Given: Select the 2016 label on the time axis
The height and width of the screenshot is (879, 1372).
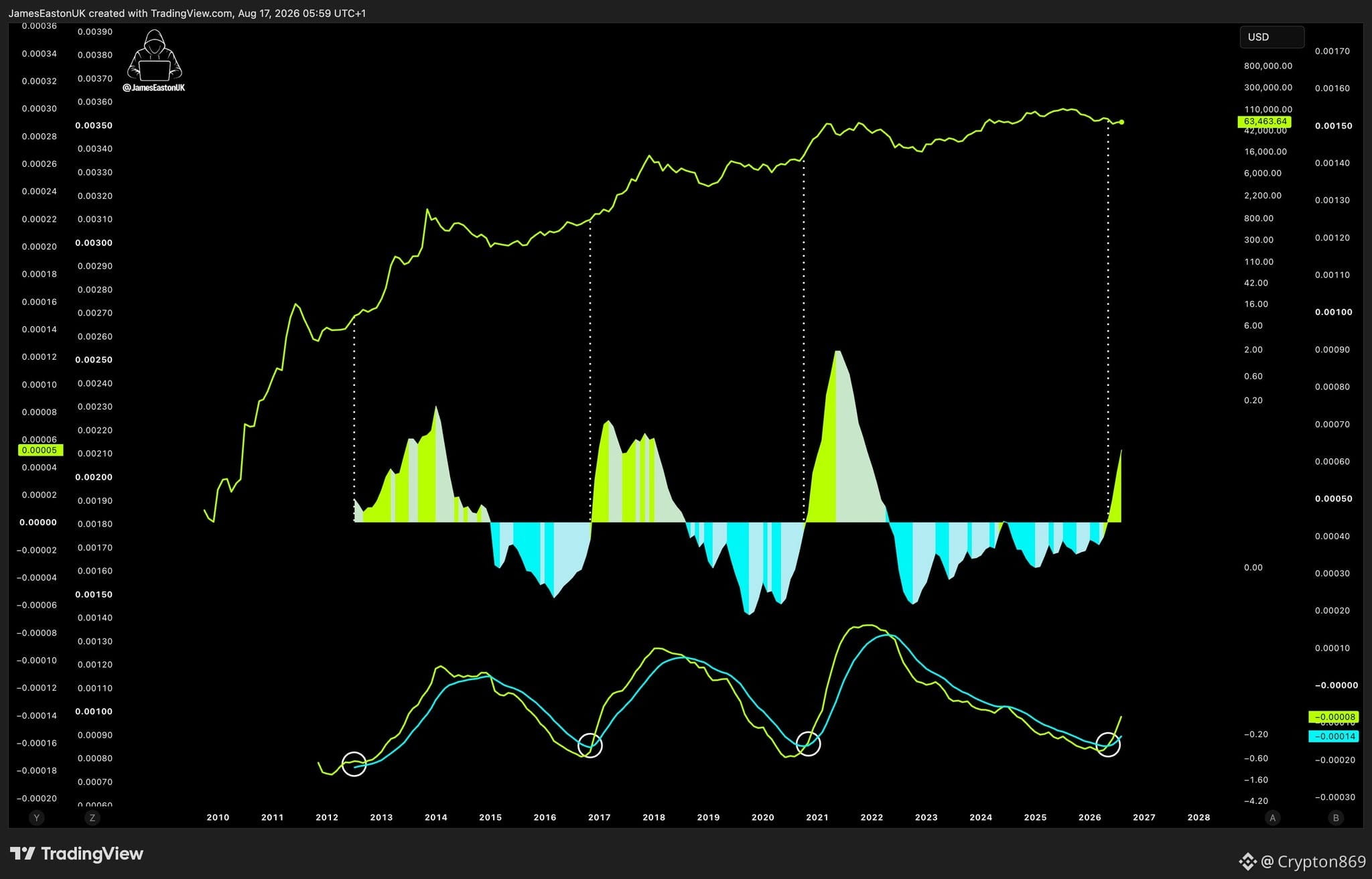Looking at the screenshot, I should pyautogui.click(x=545, y=817).
